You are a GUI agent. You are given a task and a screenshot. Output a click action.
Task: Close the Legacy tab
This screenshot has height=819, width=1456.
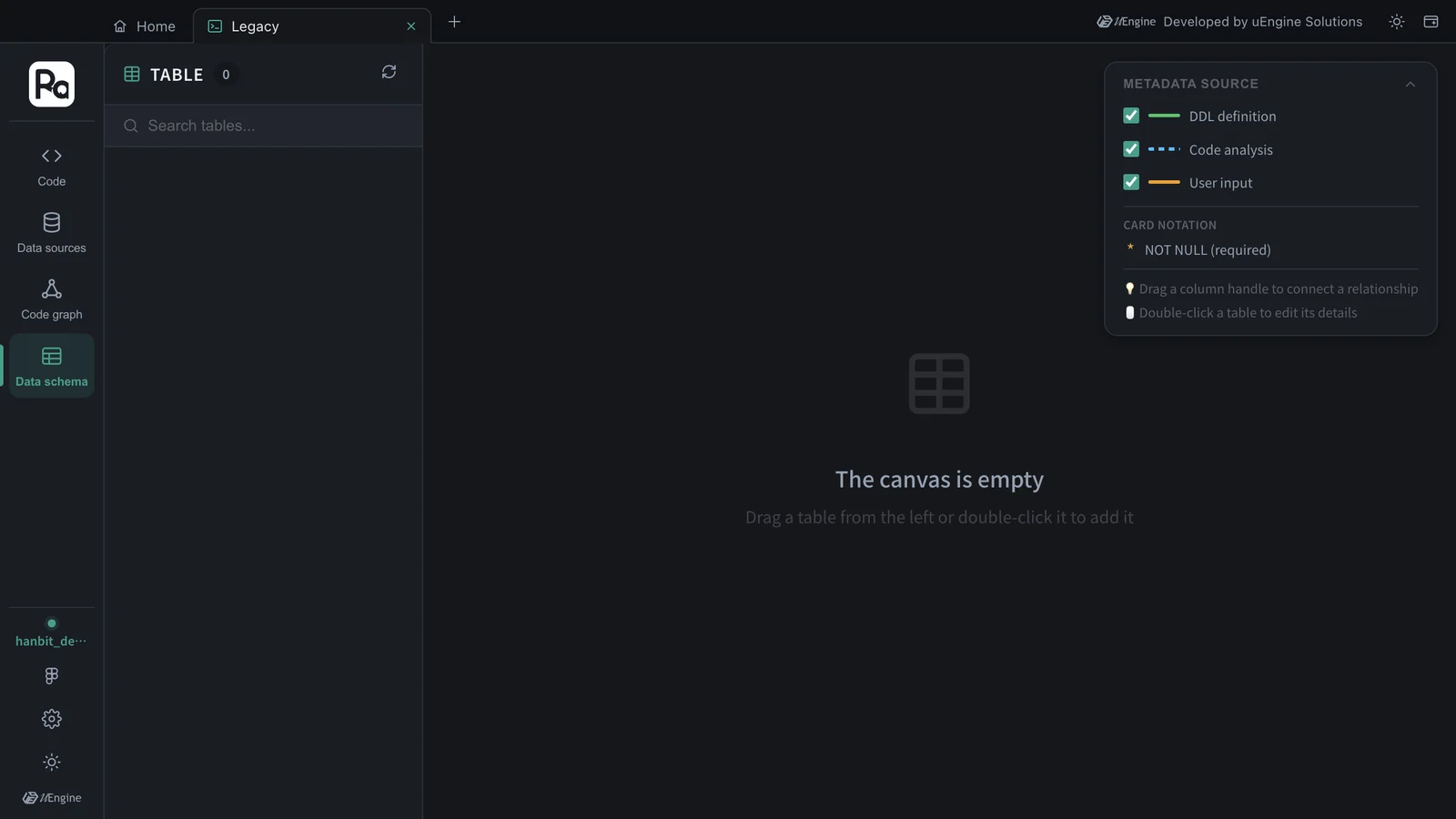pyautogui.click(x=411, y=26)
